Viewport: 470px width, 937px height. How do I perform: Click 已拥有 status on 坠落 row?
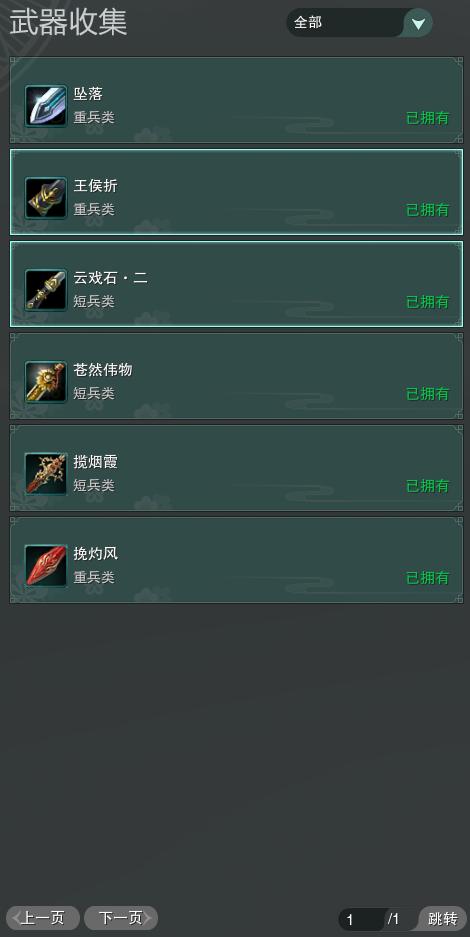click(428, 118)
